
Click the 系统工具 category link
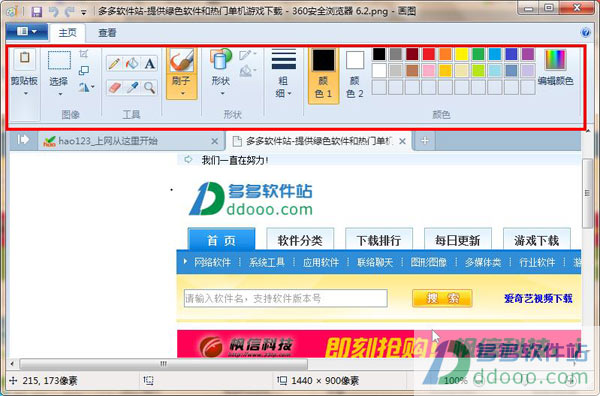267,262
